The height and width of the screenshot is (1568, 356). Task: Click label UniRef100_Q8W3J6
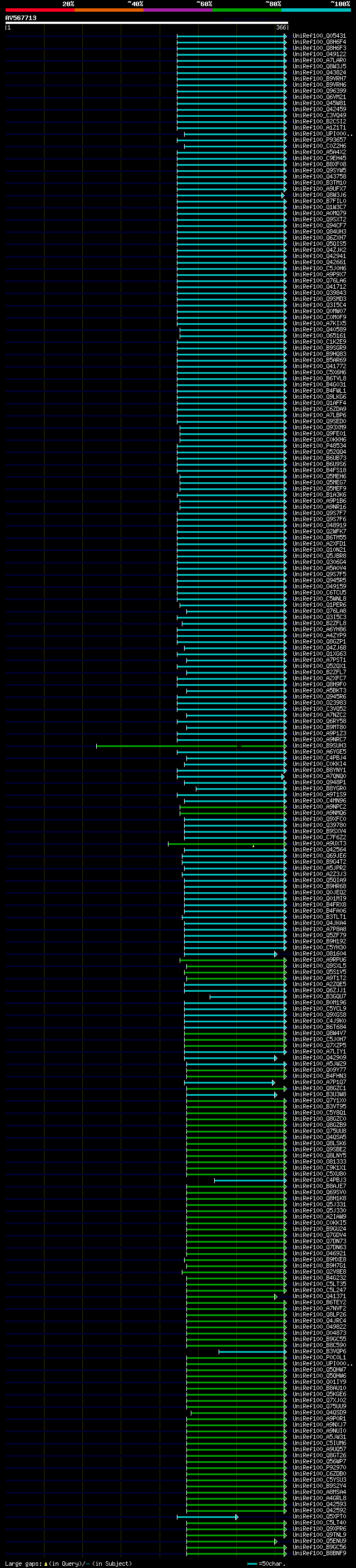(x=319, y=195)
